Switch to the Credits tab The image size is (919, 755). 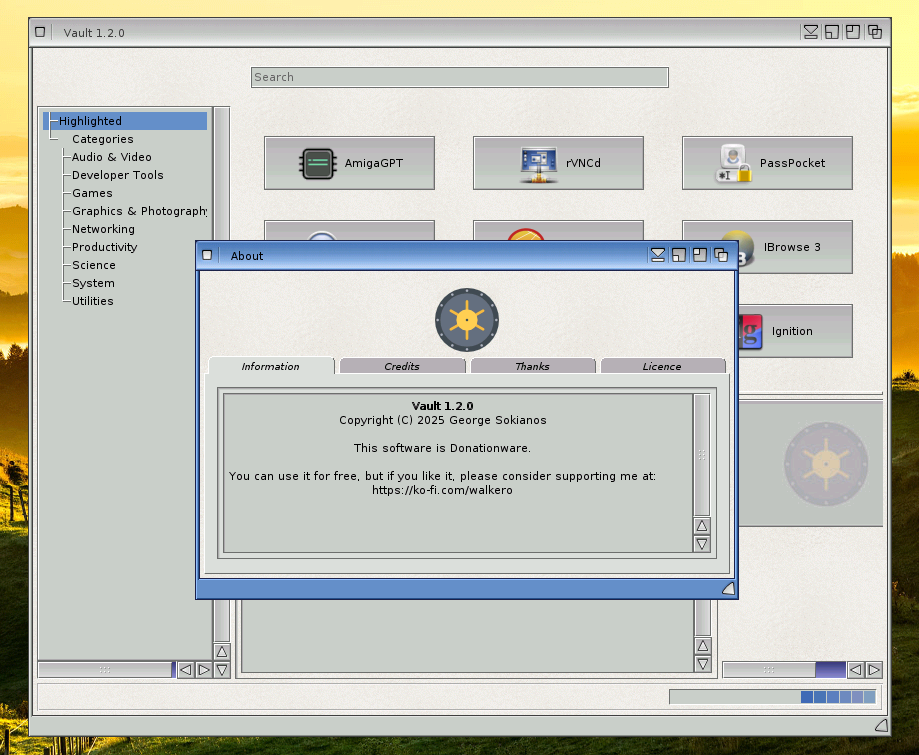pyautogui.click(x=402, y=367)
